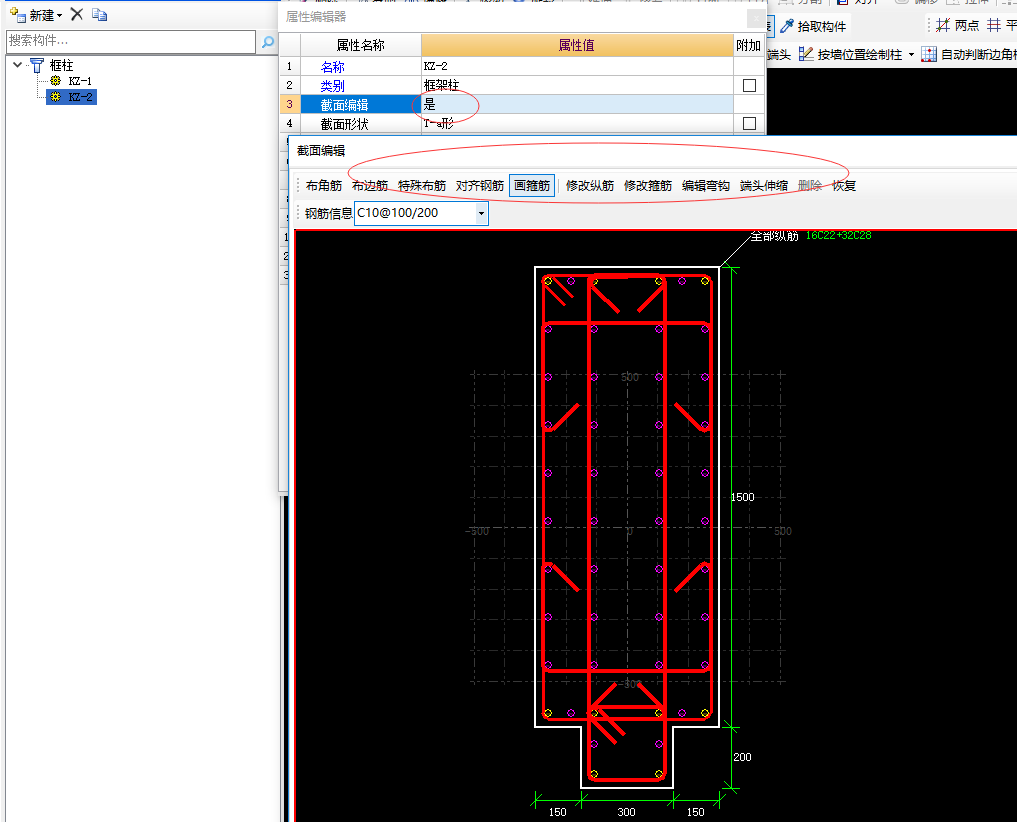The height and width of the screenshot is (822, 1017).
Task: Select the 拾取构件 eyedropper tool
Action: pos(786,26)
